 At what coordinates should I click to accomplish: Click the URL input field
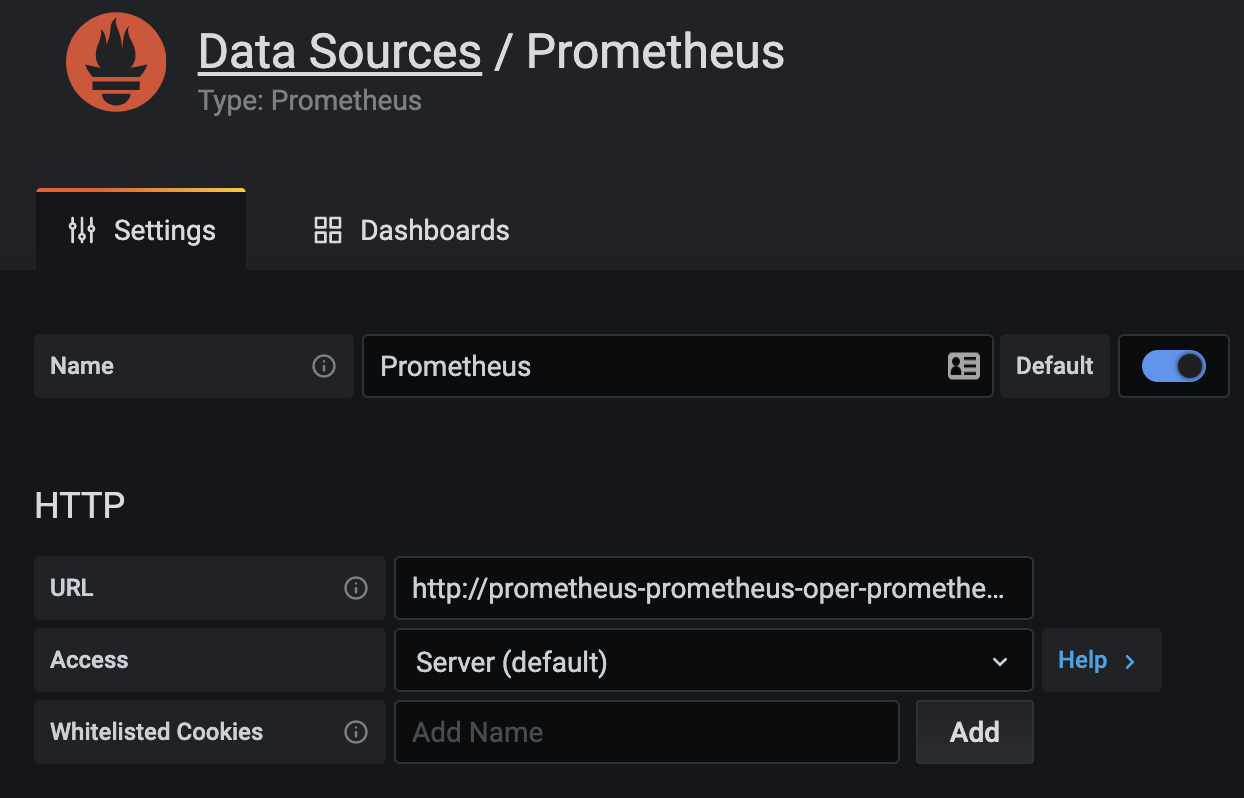(x=712, y=588)
